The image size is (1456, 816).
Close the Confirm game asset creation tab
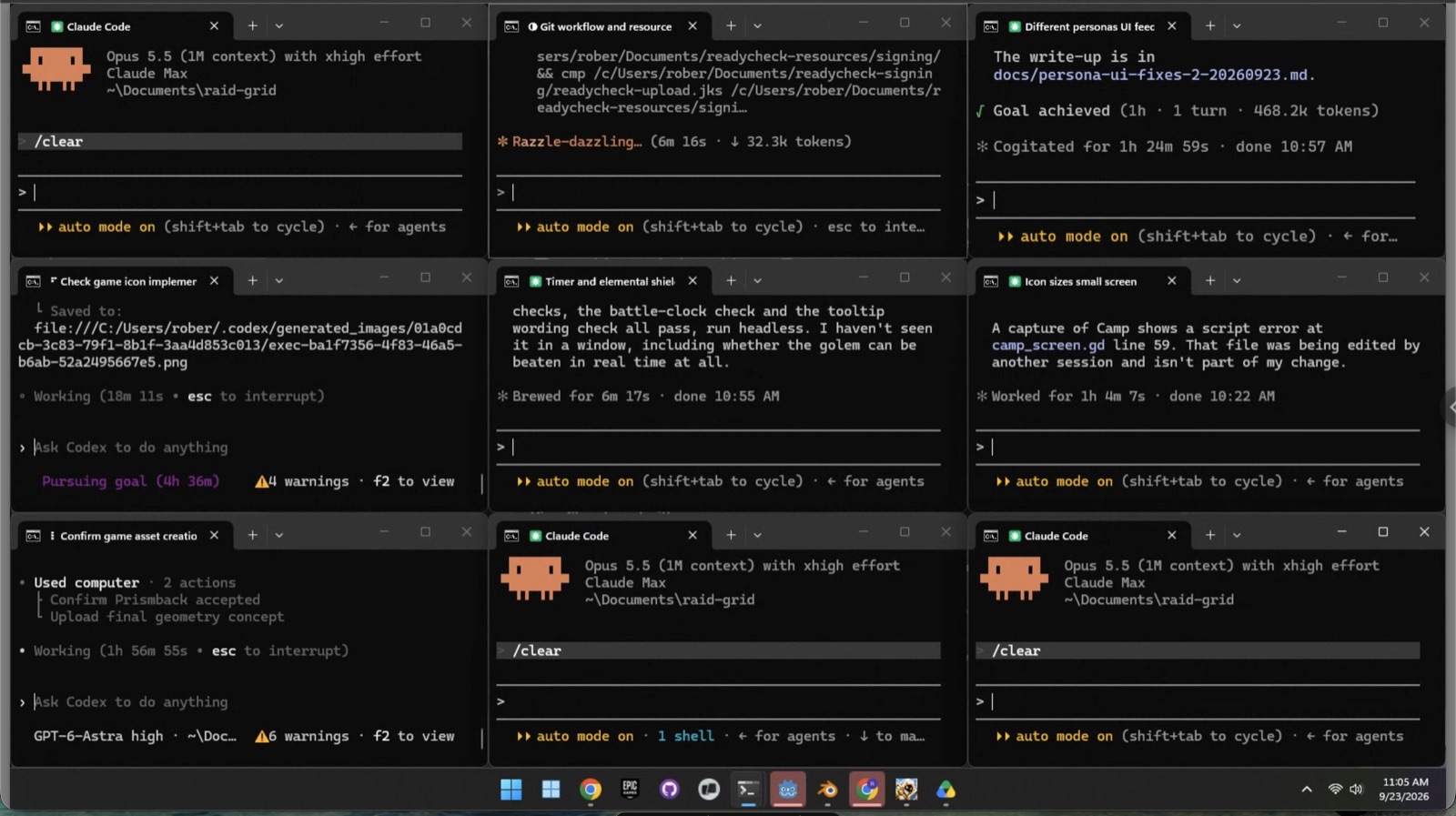(x=214, y=536)
